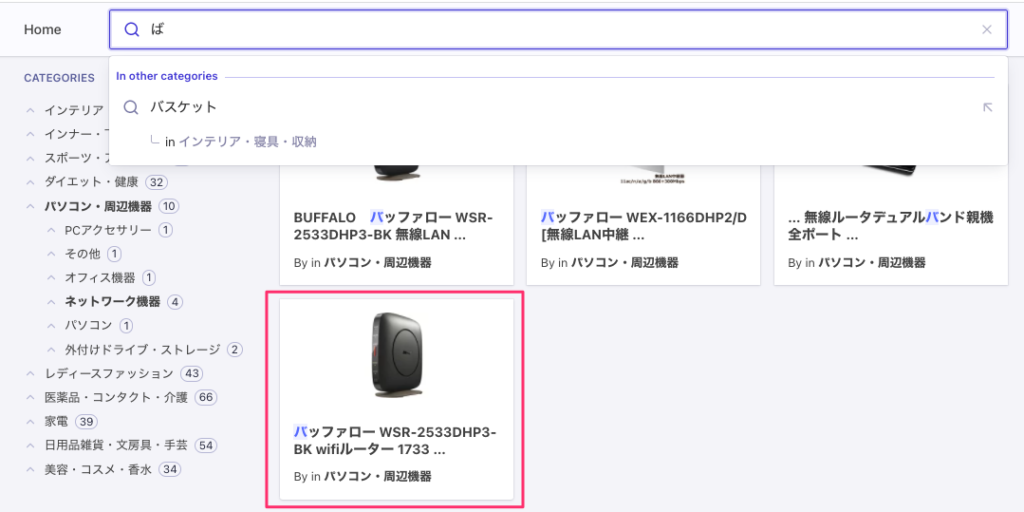Click the count badge 66 for 医薬品
The image size is (1024, 512).
[206, 397]
